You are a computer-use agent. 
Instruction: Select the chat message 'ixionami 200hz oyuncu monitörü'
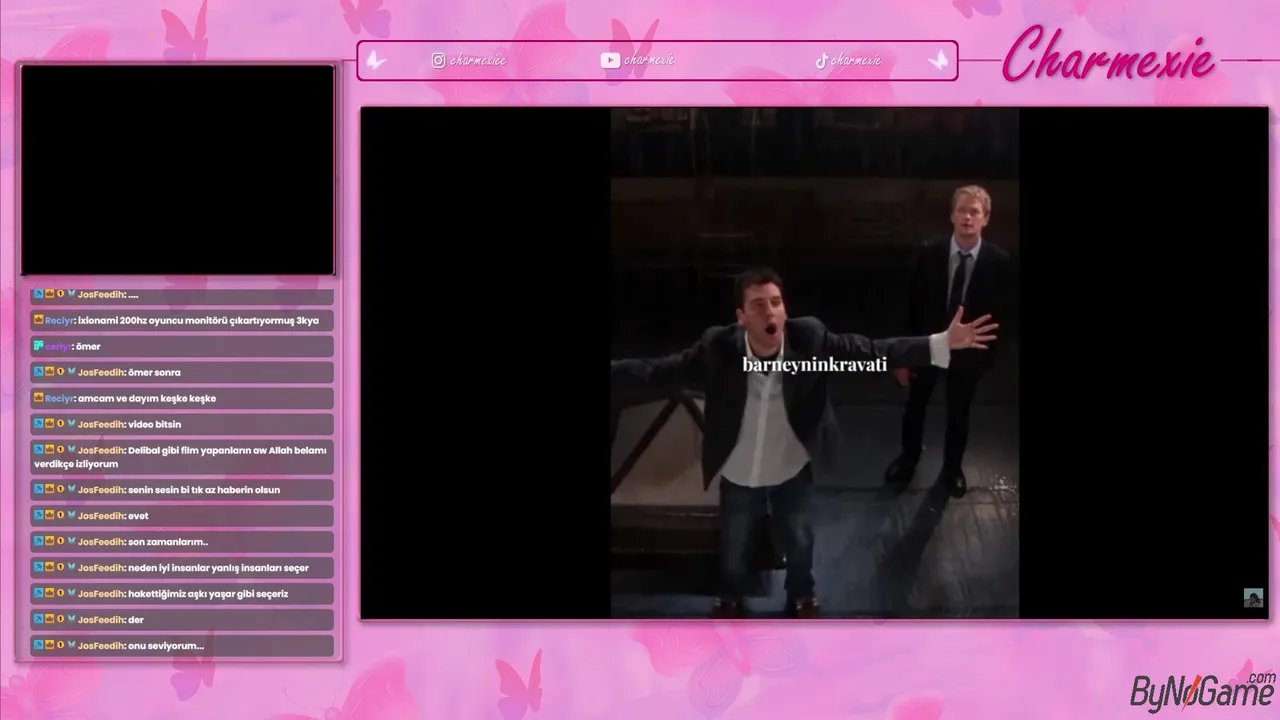tap(182, 320)
